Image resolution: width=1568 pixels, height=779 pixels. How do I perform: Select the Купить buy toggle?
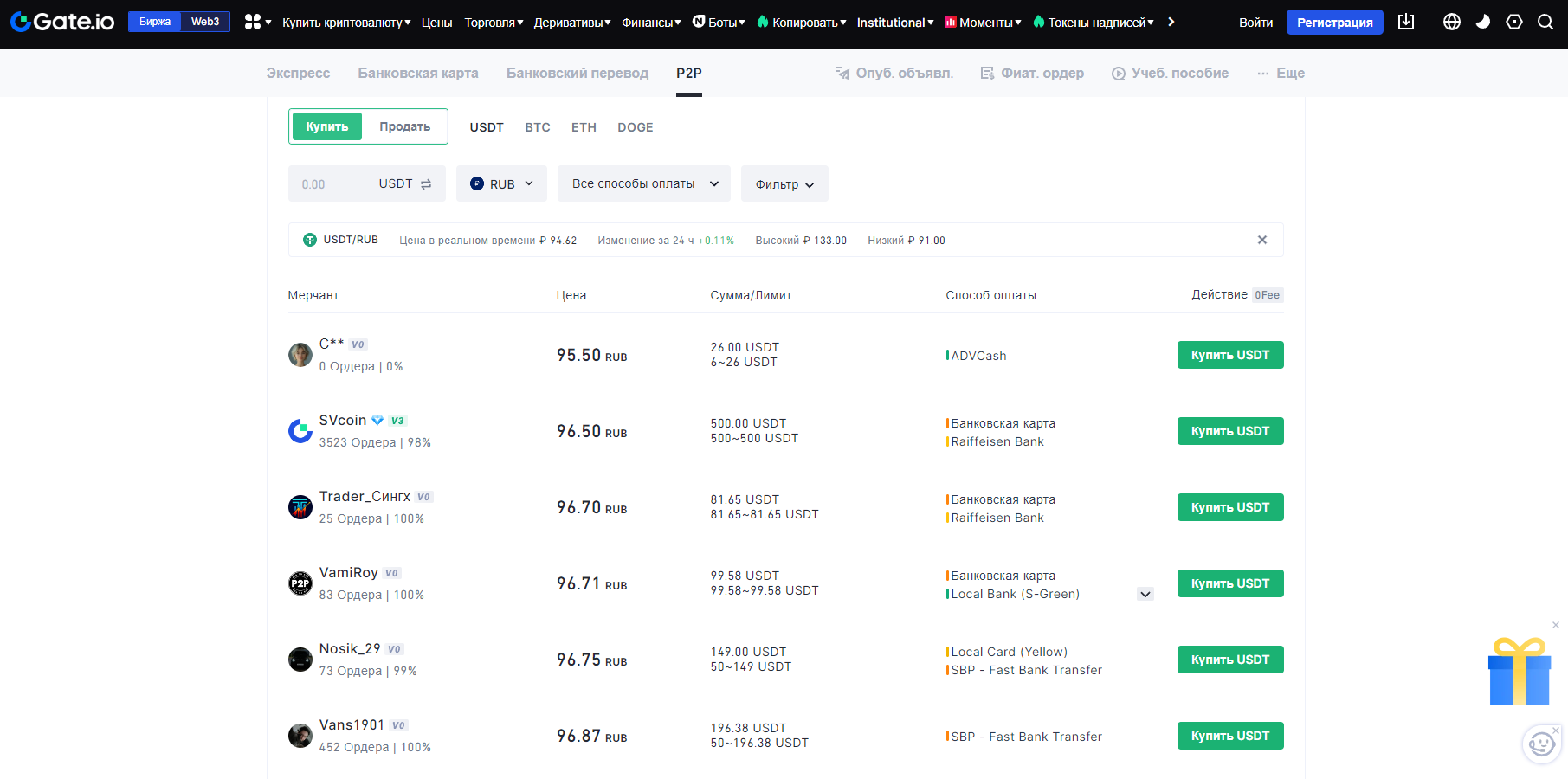[327, 126]
